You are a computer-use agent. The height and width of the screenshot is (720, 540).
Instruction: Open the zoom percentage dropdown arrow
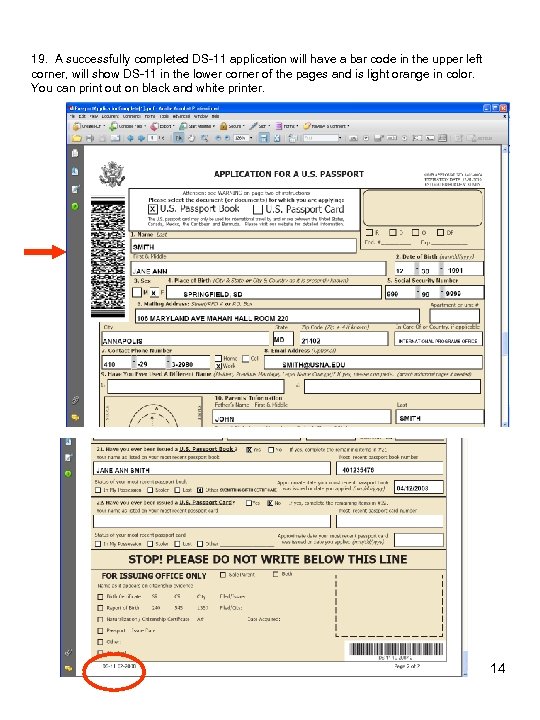251,138
